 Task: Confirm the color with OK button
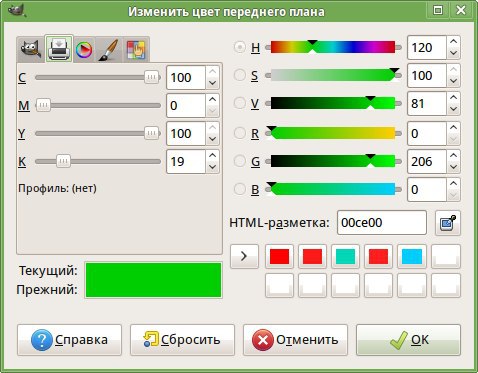408,340
